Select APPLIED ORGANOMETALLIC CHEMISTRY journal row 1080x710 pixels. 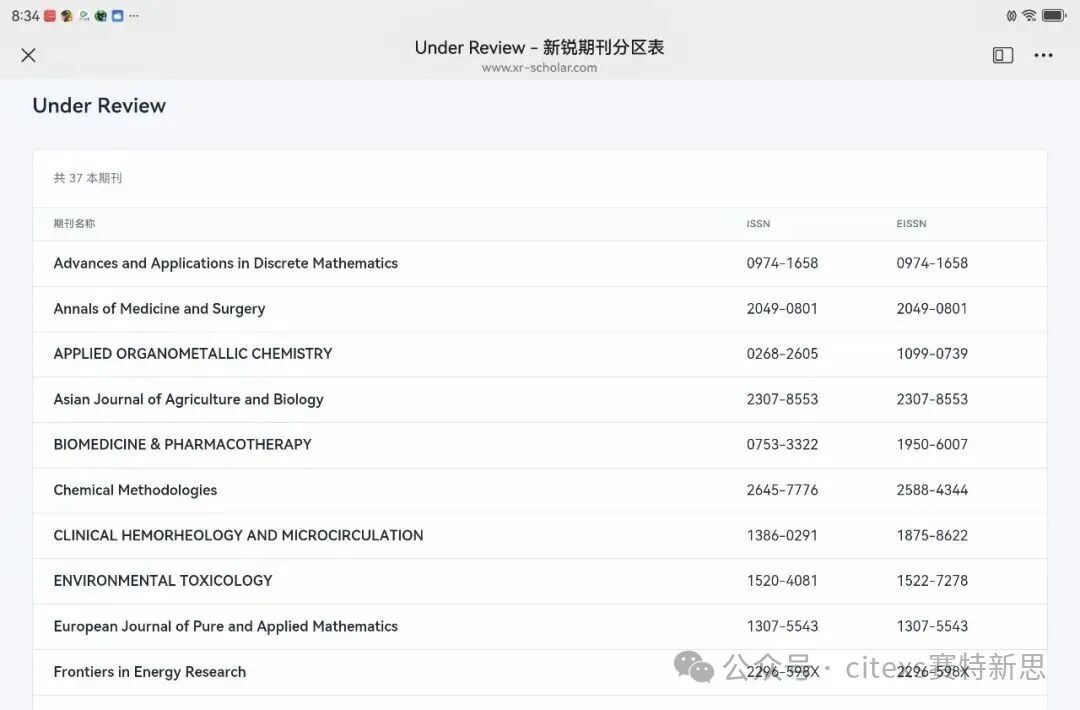(192, 354)
